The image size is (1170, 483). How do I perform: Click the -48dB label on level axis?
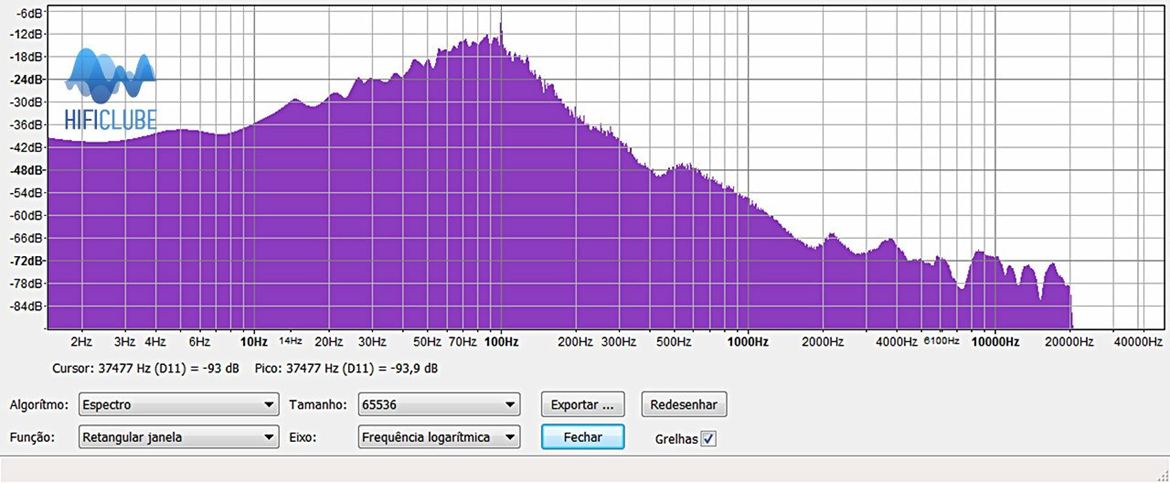(28, 170)
